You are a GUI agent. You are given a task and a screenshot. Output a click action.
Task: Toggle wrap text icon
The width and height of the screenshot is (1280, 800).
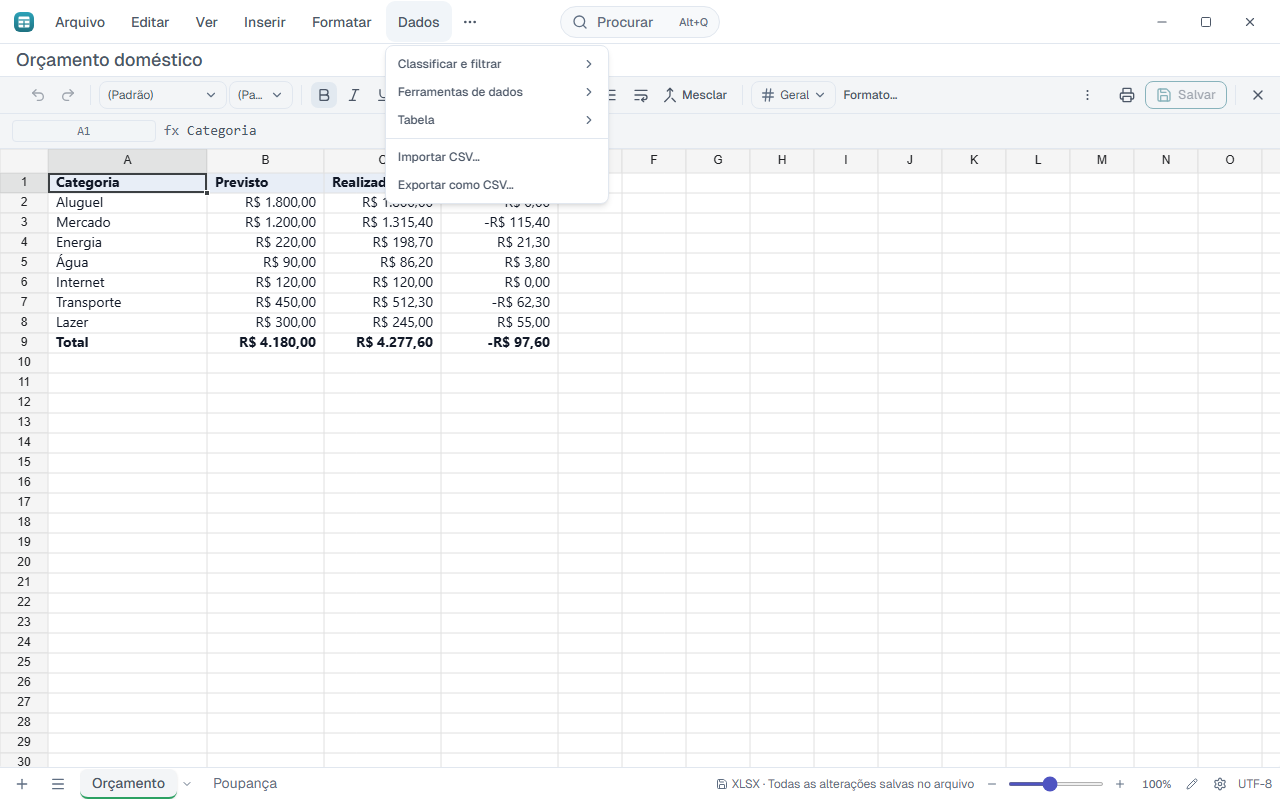coord(641,95)
